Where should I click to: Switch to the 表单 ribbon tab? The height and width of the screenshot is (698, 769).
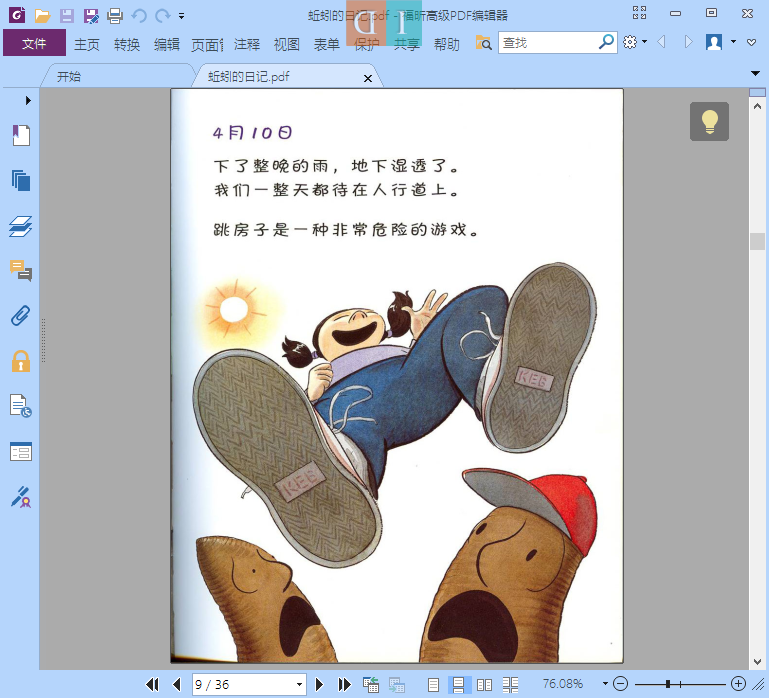pyautogui.click(x=327, y=44)
